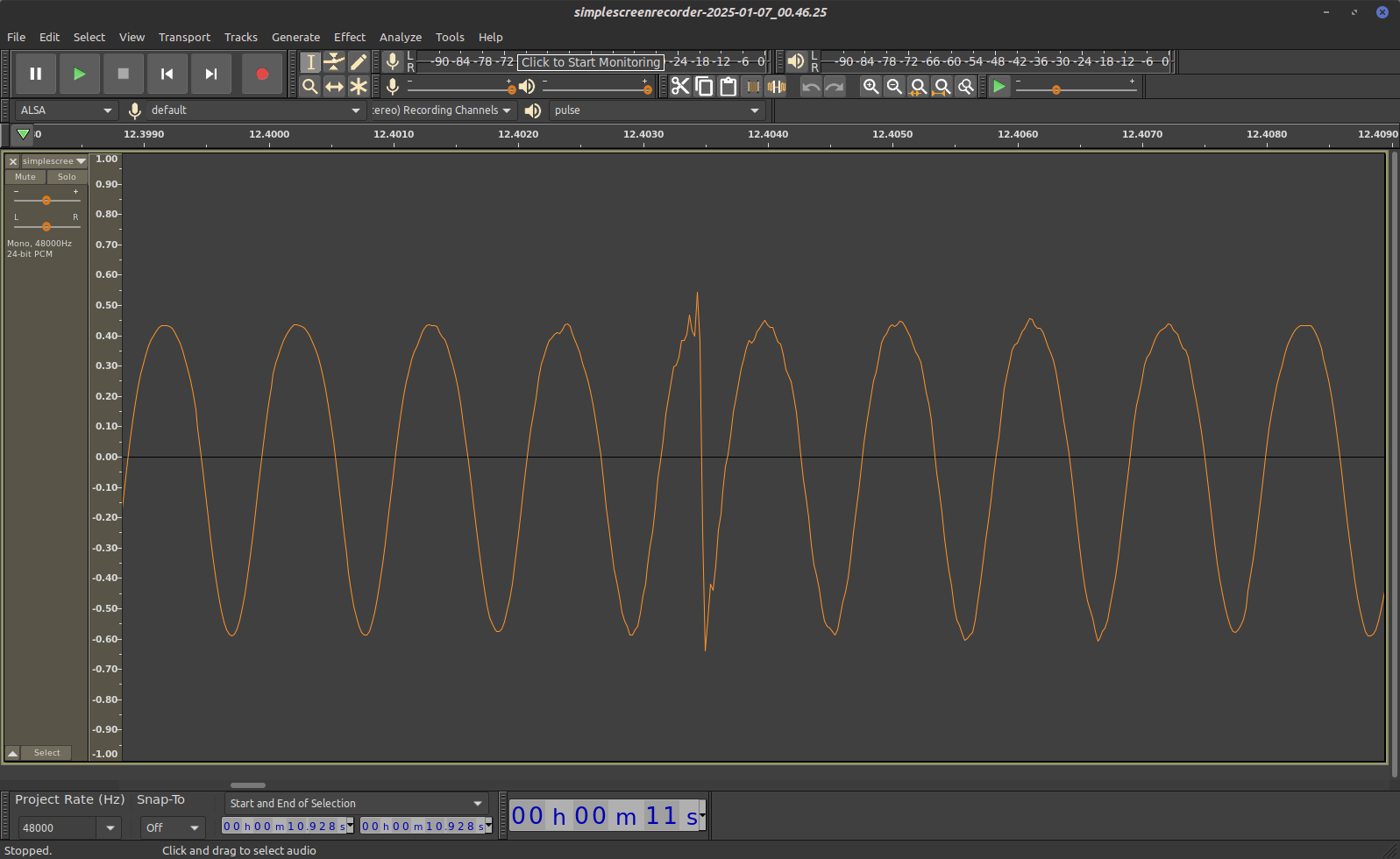Click the playback volume slider

tap(597, 87)
